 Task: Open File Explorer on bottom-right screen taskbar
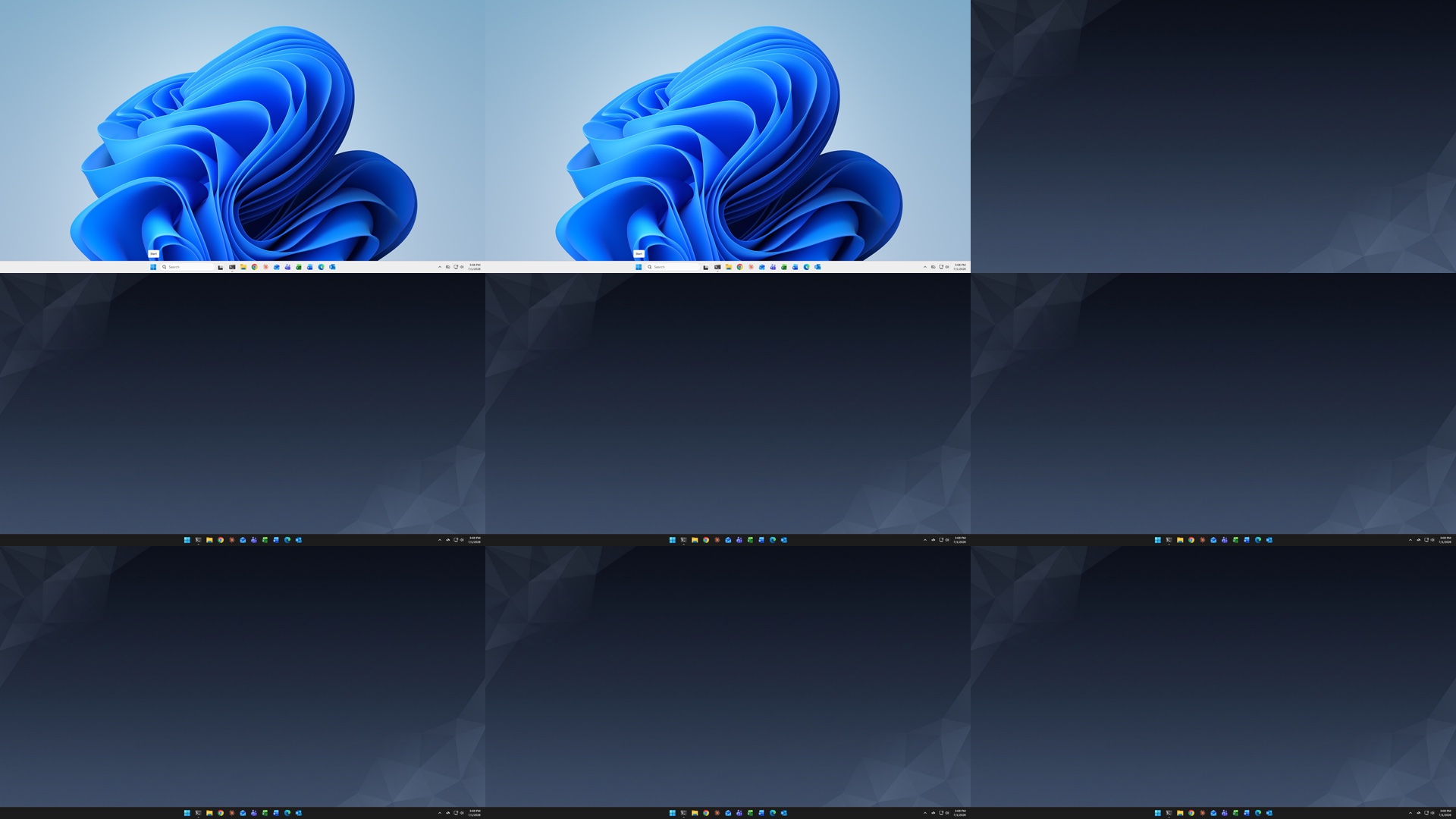pyautogui.click(x=1180, y=813)
